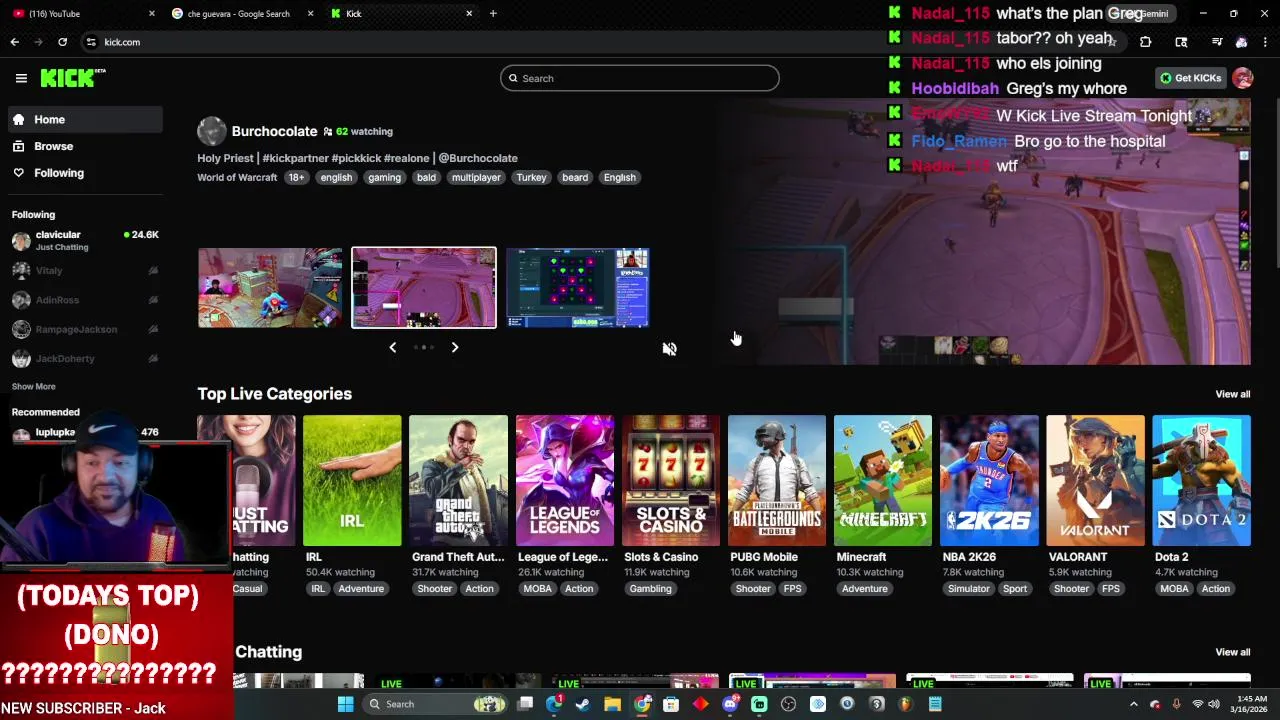Select the gaming stream tag
This screenshot has height=720, width=1280.
tap(384, 177)
